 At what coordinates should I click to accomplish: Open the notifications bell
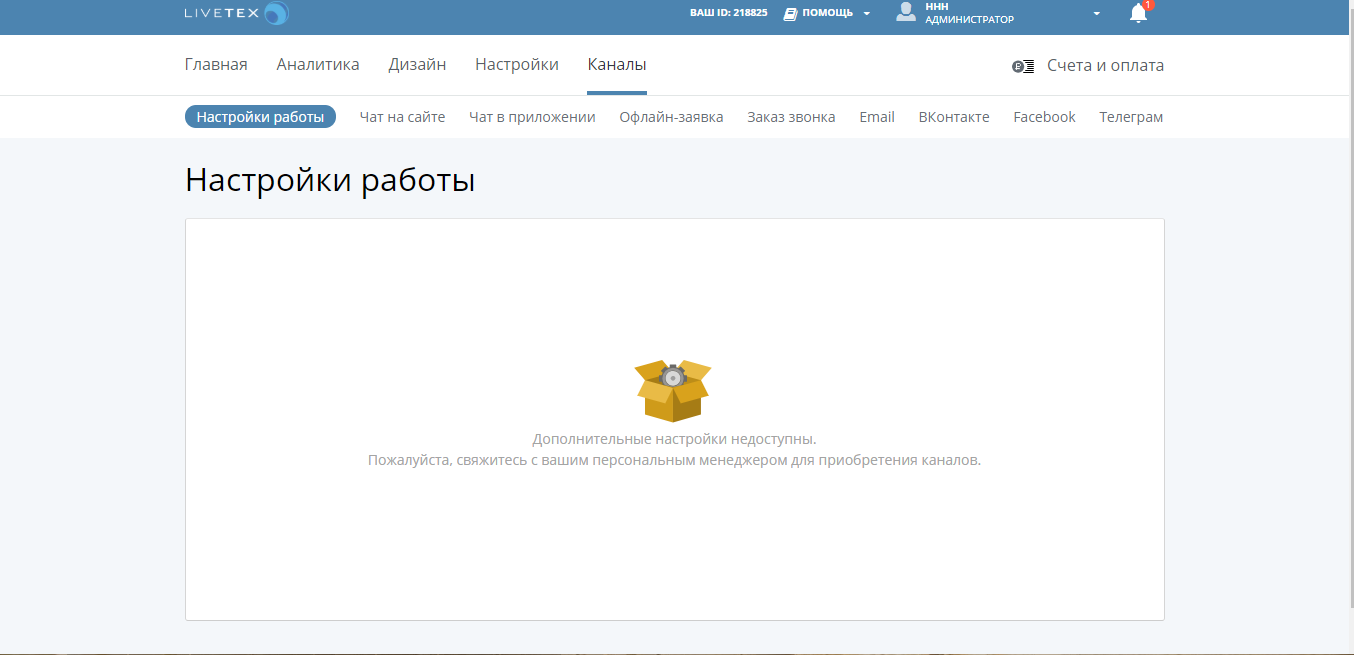pos(1138,14)
